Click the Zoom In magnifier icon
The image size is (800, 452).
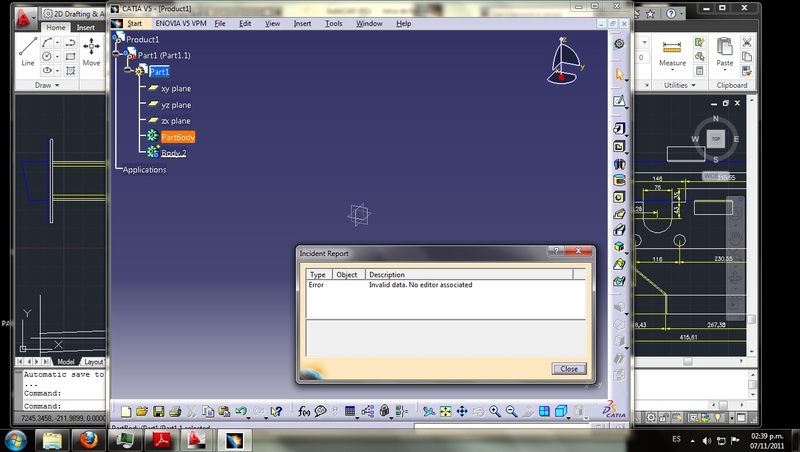pos(494,411)
